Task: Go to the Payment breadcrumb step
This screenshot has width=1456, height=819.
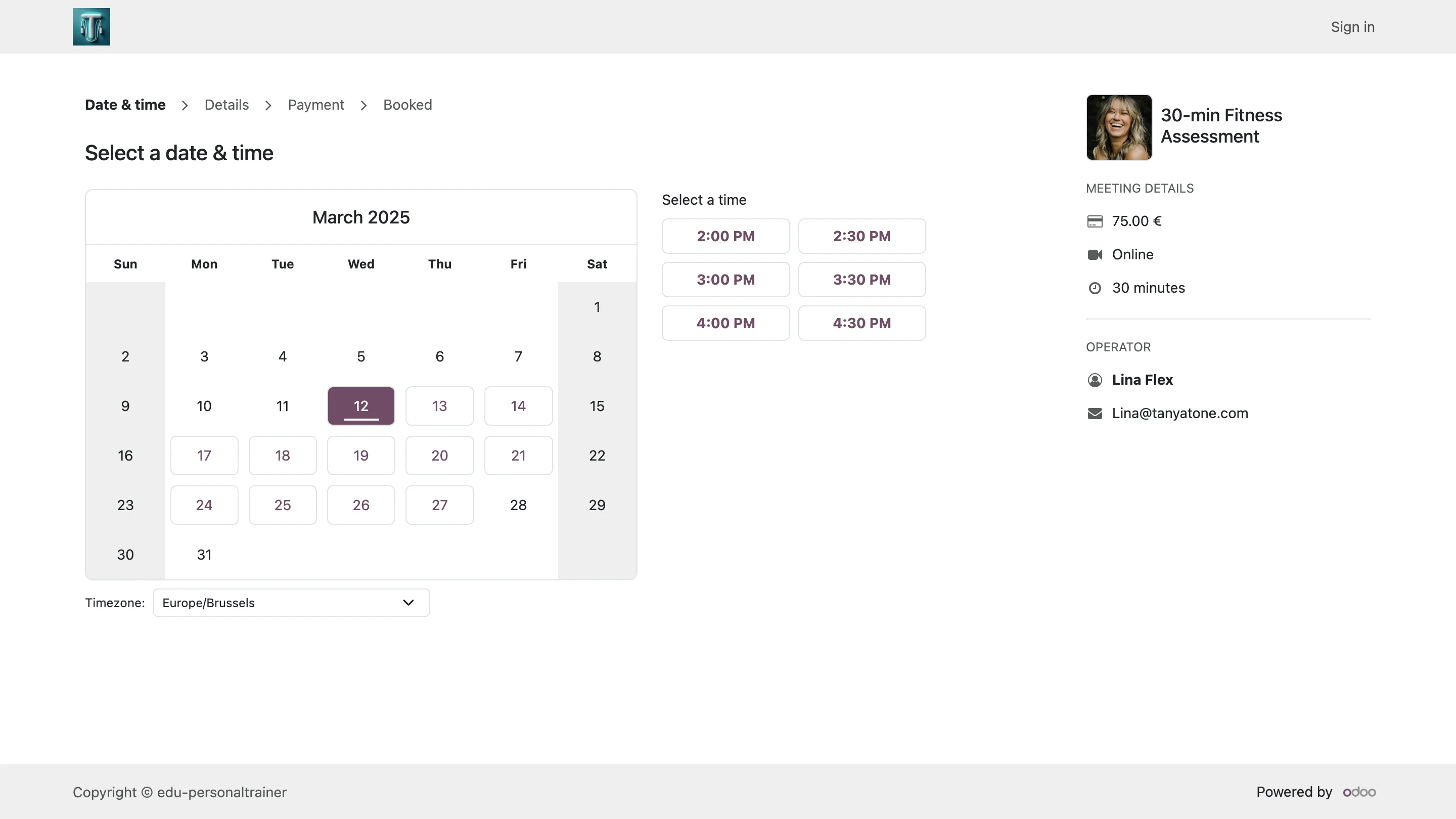Action: click(315, 105)
